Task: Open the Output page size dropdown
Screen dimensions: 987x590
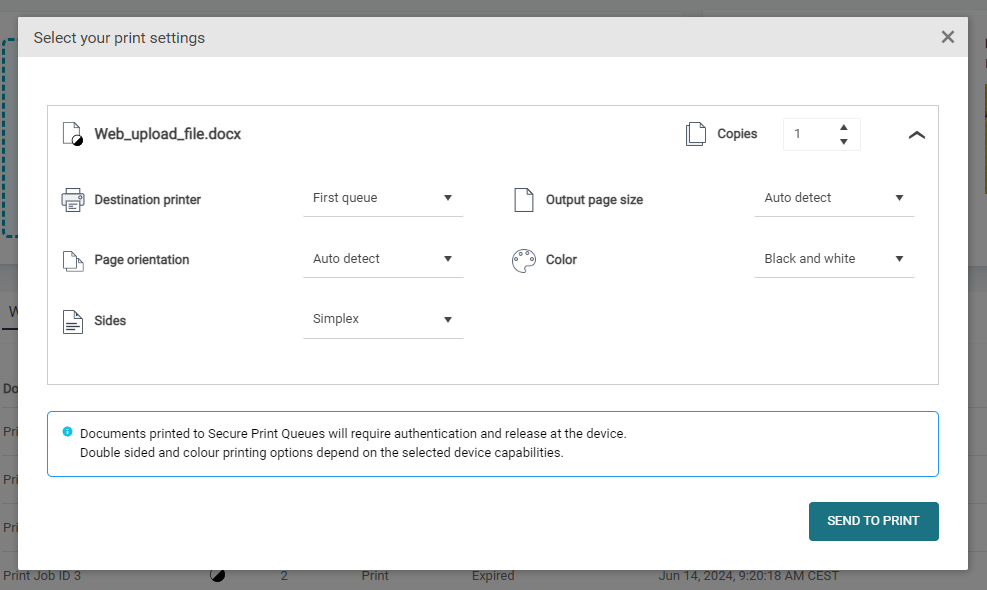Action: point(834,198)
